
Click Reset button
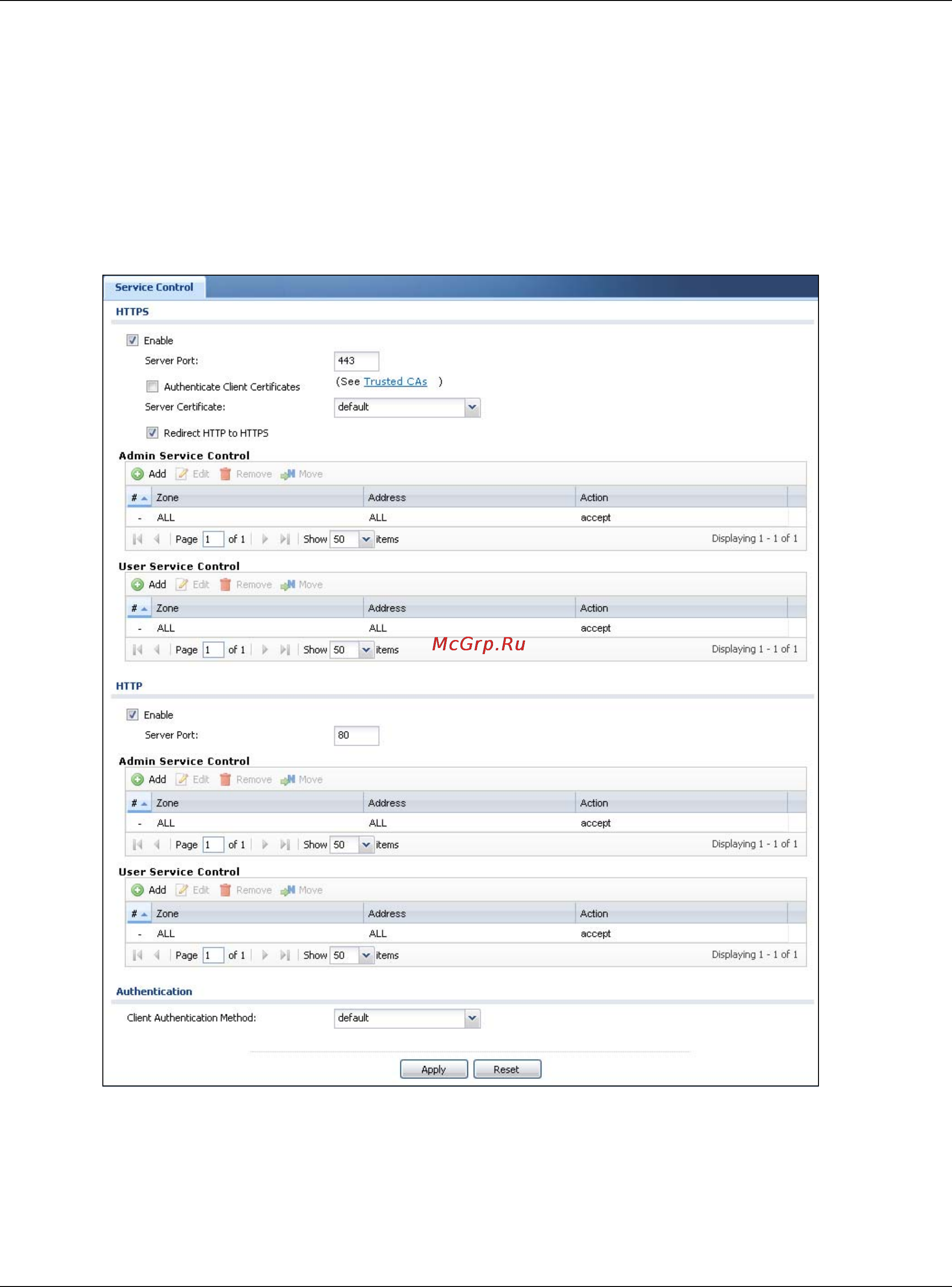pyautogui.click(x=507, y=1069)
